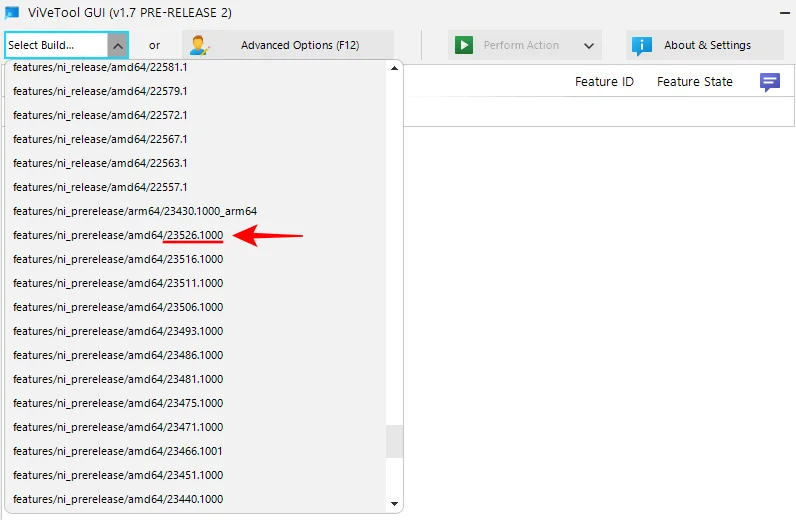The width and height of the screenshot is (796, 520).
Task: Choose prerelease build 23511.1000
Action: pyautogui.click(x=195, y=283)
